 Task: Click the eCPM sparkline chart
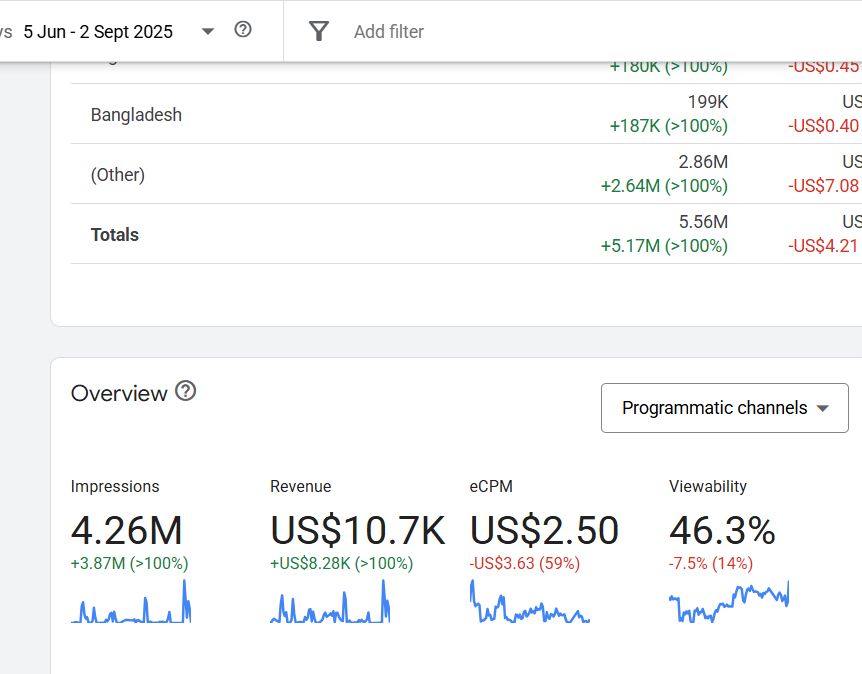click(x=529, y=604)
